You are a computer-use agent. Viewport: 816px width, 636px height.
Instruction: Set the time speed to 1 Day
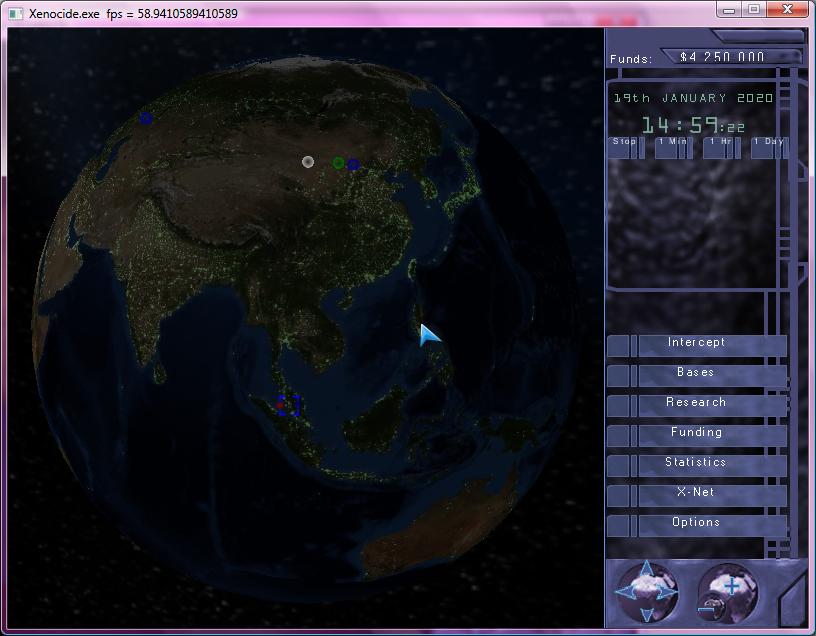770,148
